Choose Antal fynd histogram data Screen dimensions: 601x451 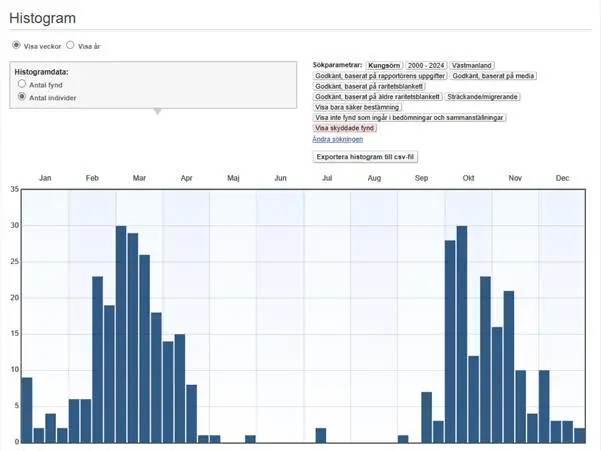(22, 85)
